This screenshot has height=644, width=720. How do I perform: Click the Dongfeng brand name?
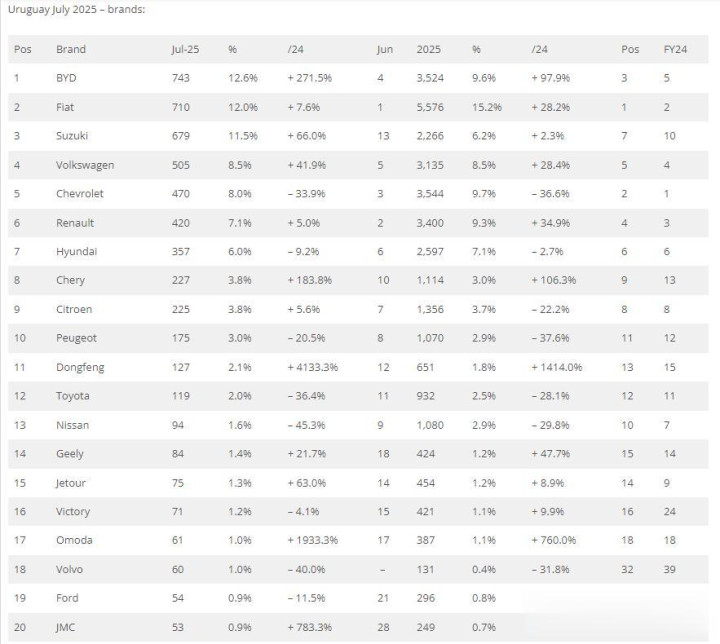tap(80, 367)
